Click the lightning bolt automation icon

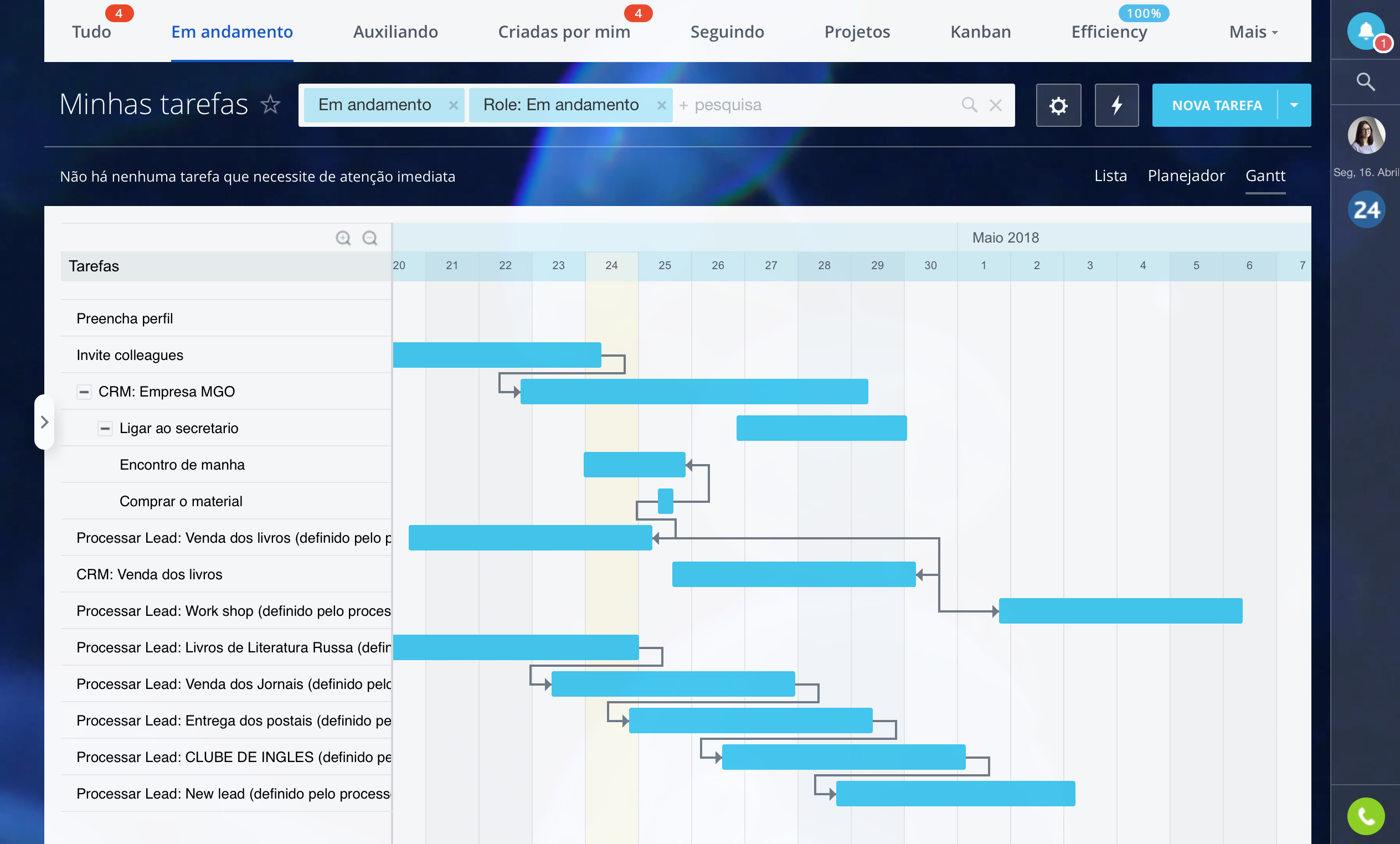1116,105
